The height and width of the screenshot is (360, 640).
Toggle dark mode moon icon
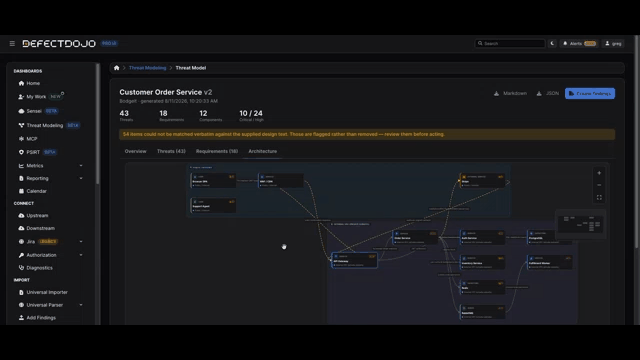click(552, 43)
